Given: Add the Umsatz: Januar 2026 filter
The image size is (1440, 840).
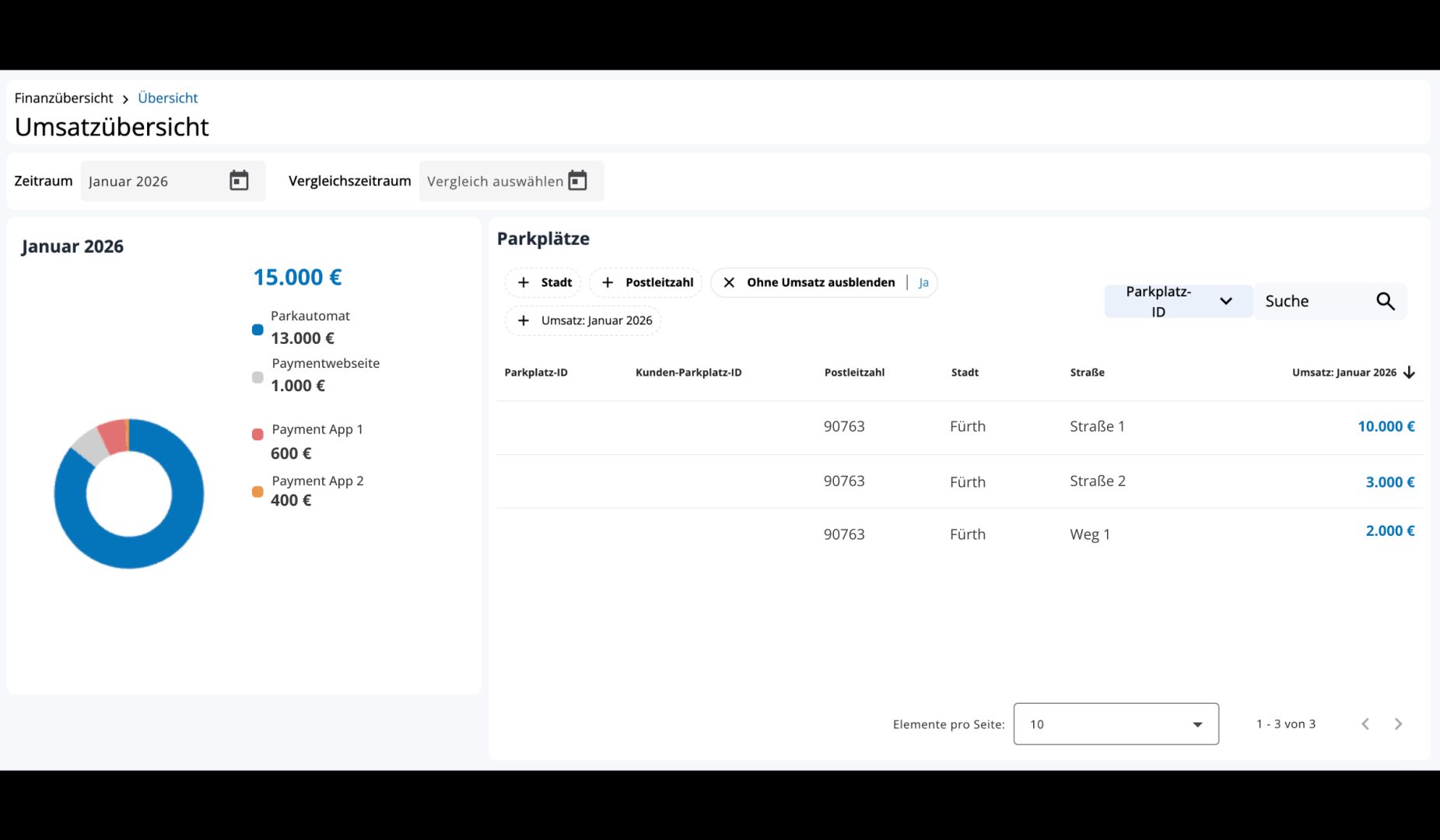Looking at the screenshot, I should pos(583,320).
